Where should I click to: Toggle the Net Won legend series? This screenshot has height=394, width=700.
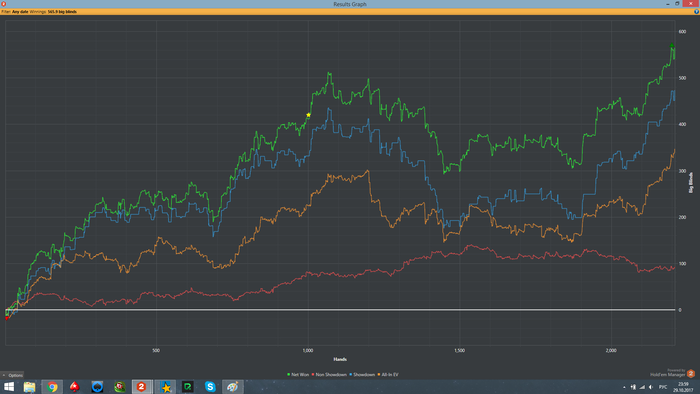pos(298,374)
